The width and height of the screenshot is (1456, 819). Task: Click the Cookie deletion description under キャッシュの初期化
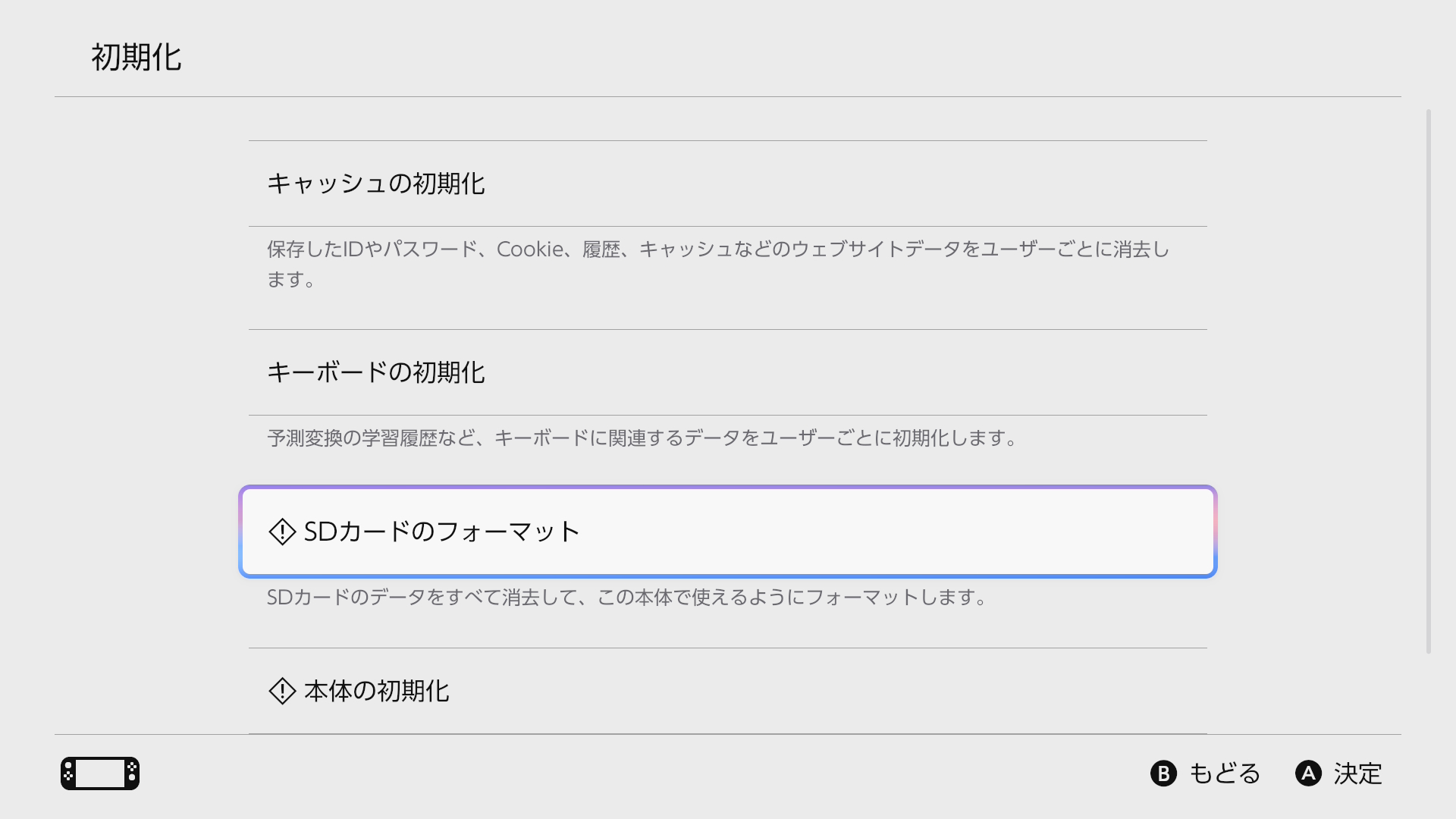(718, 265)
